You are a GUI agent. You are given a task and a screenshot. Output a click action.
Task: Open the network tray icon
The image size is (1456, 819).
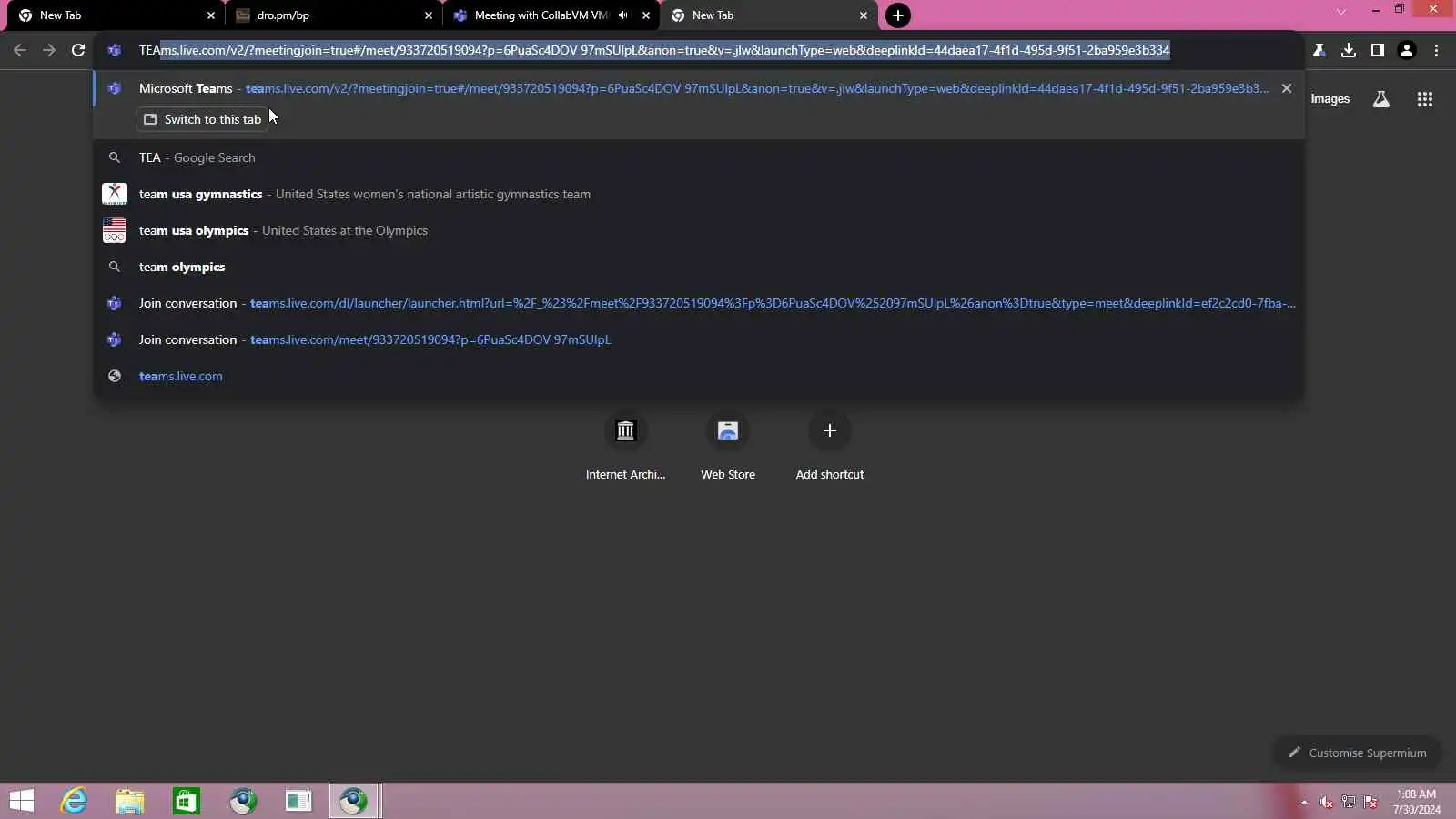coord(1349,802)
